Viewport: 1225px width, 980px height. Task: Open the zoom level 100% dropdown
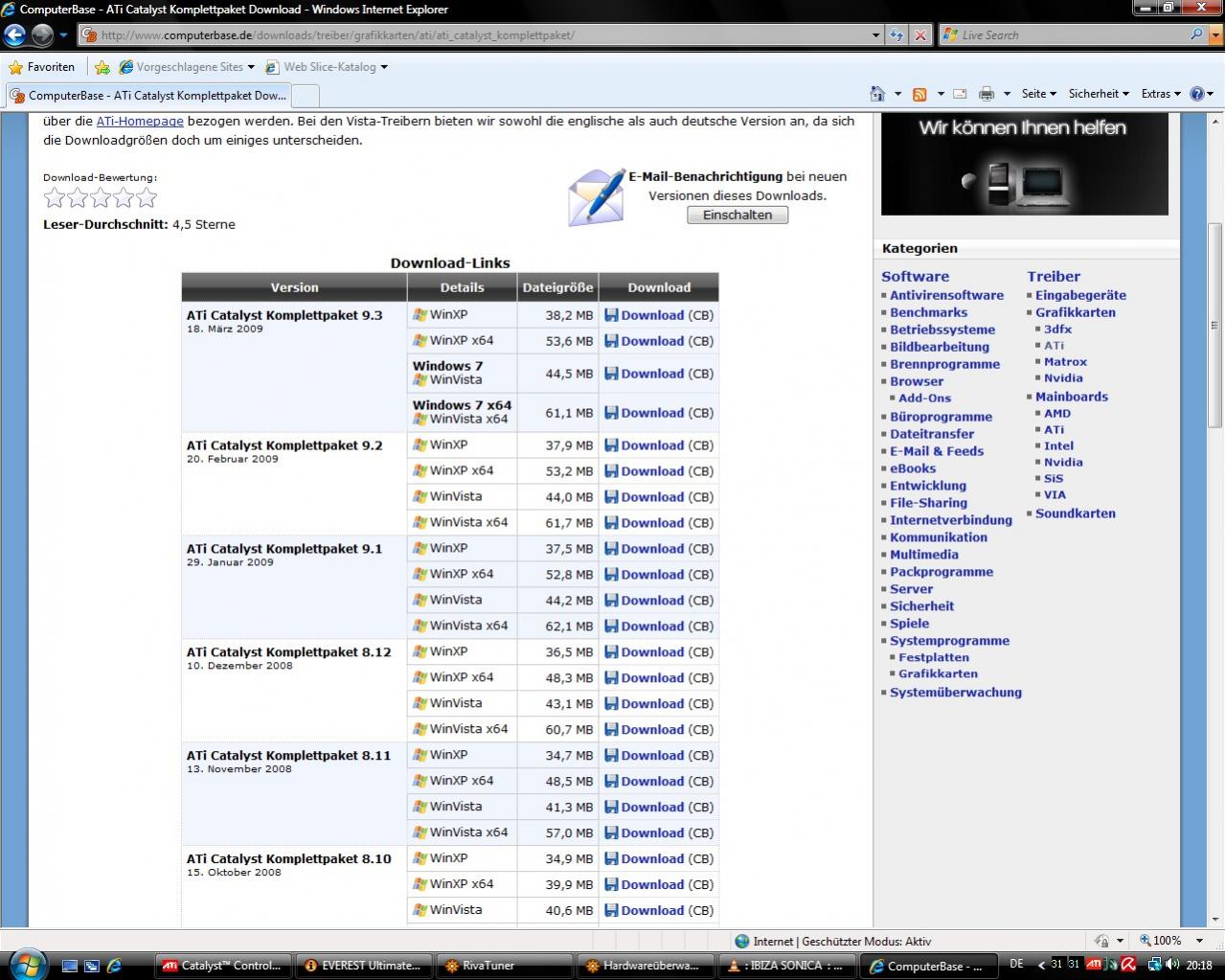tap(1201, 941)
